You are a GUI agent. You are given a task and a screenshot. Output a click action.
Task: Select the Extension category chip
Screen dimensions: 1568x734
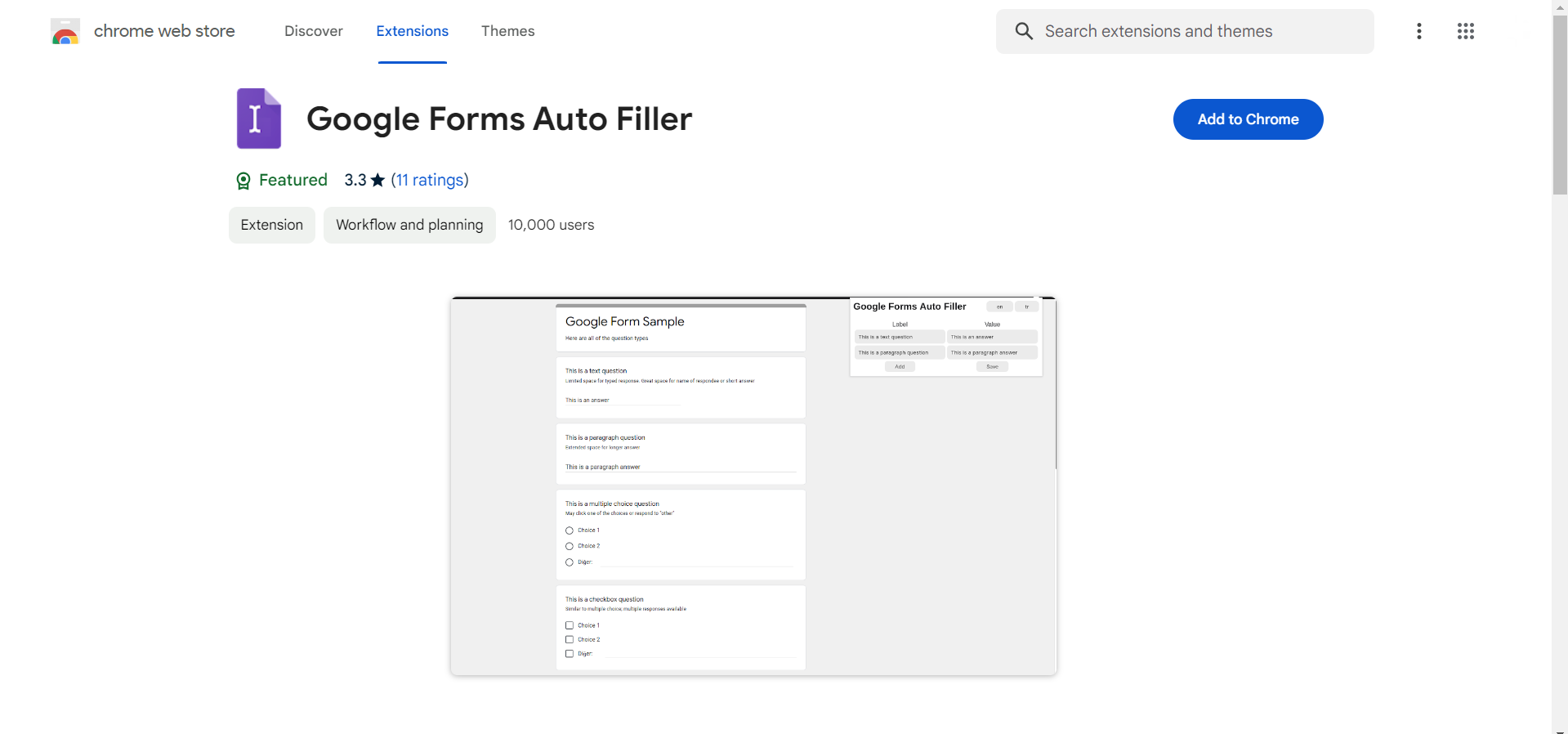(272, 225)
